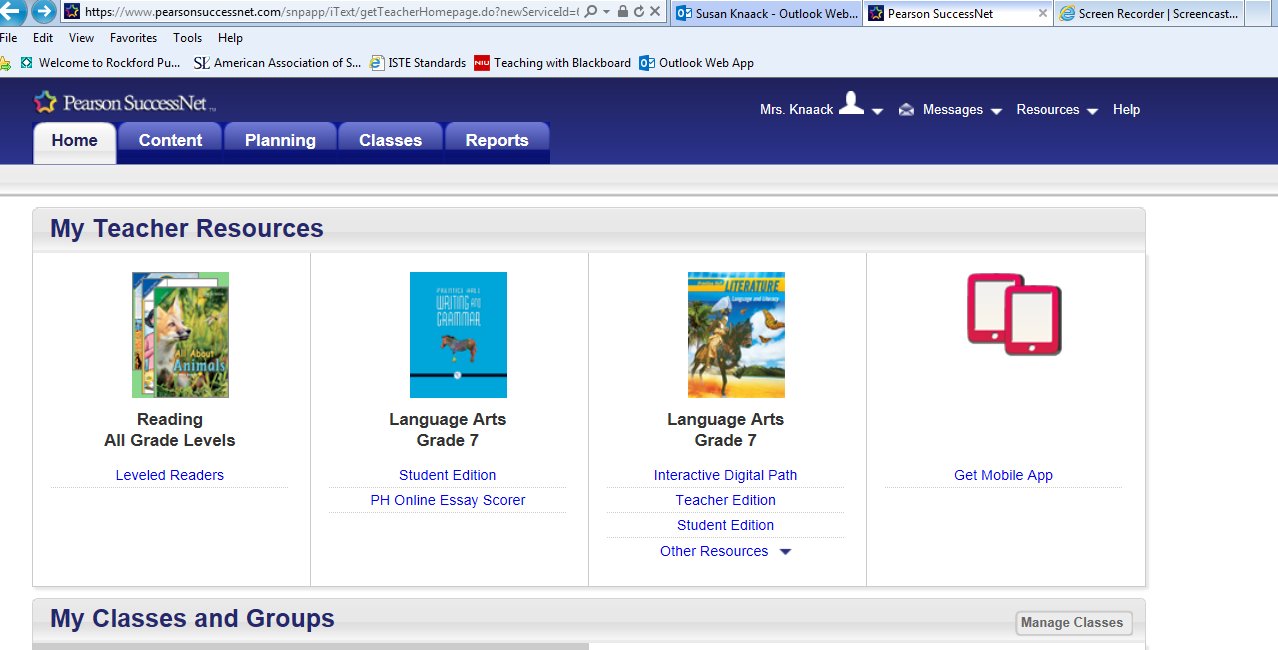Expand the Messages dropdown arrow
Screen dimensions: 1278x650
pos(996,111)
